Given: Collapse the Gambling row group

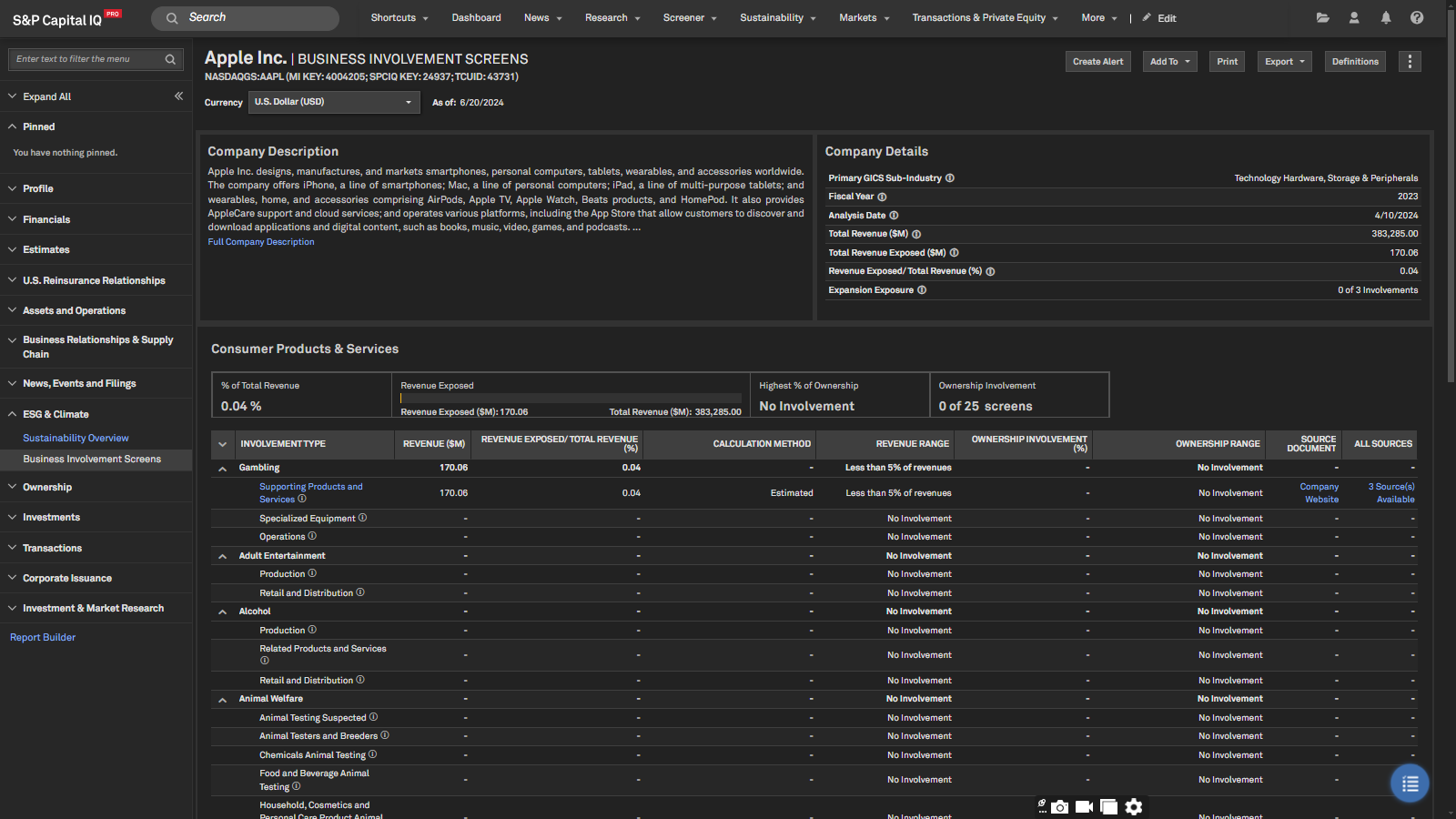Looking at the screenshot, I should (x=222, y=469).
